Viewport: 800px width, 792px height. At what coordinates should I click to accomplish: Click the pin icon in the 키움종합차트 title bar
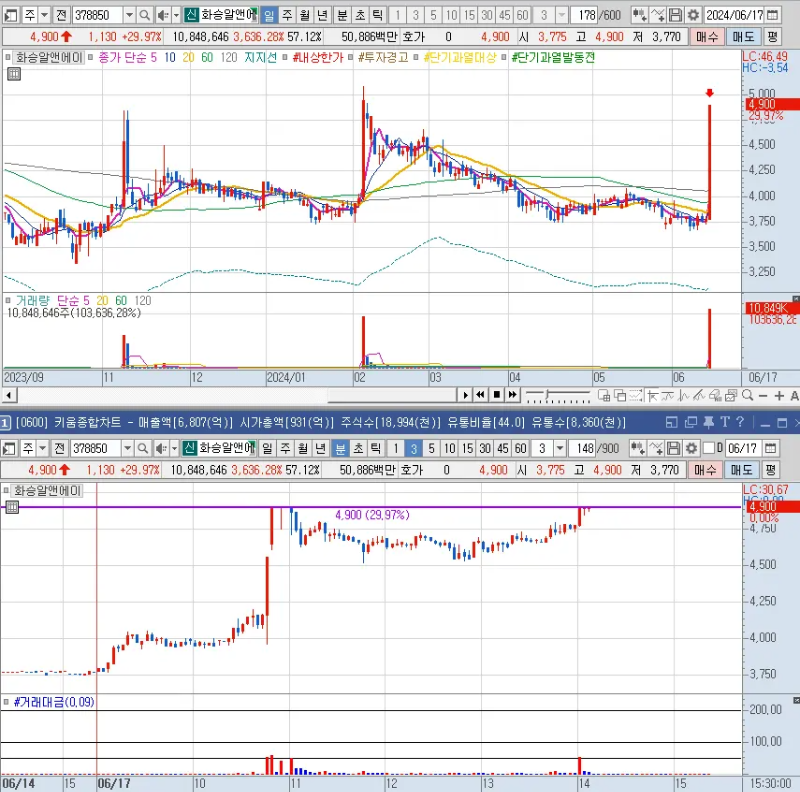coord(709,422)
